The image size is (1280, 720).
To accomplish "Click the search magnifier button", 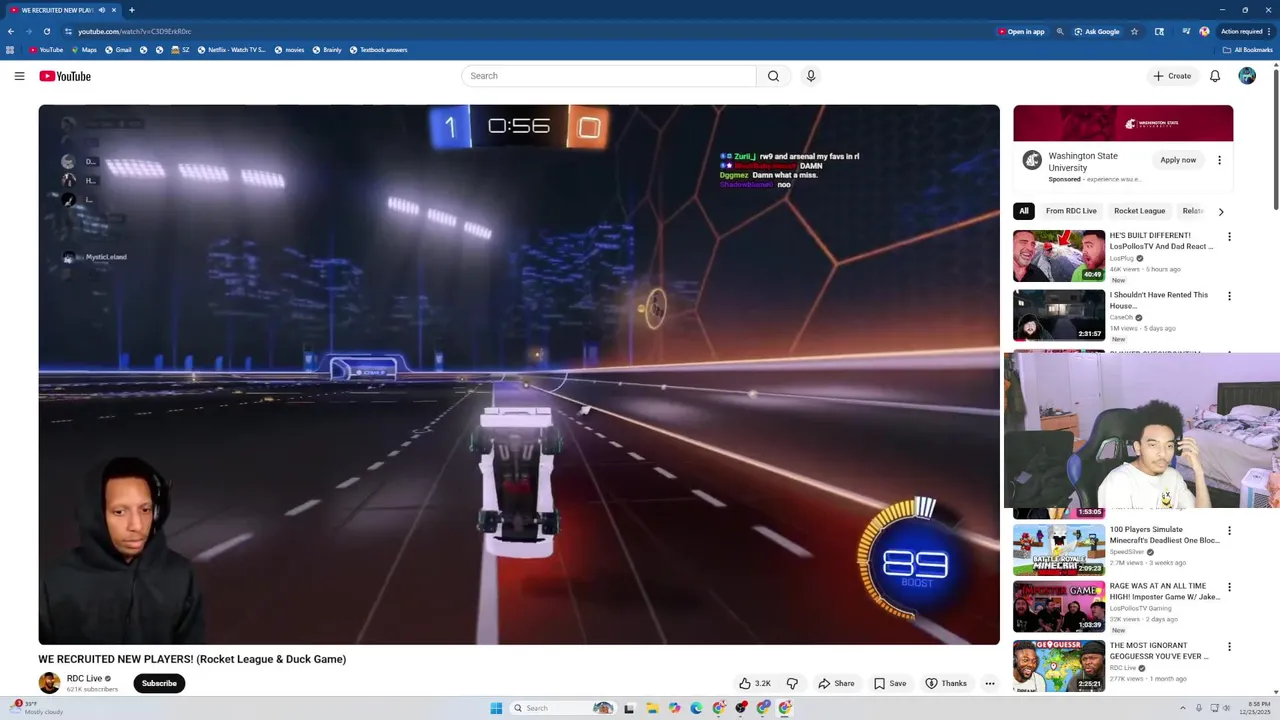I will (773, 76).
